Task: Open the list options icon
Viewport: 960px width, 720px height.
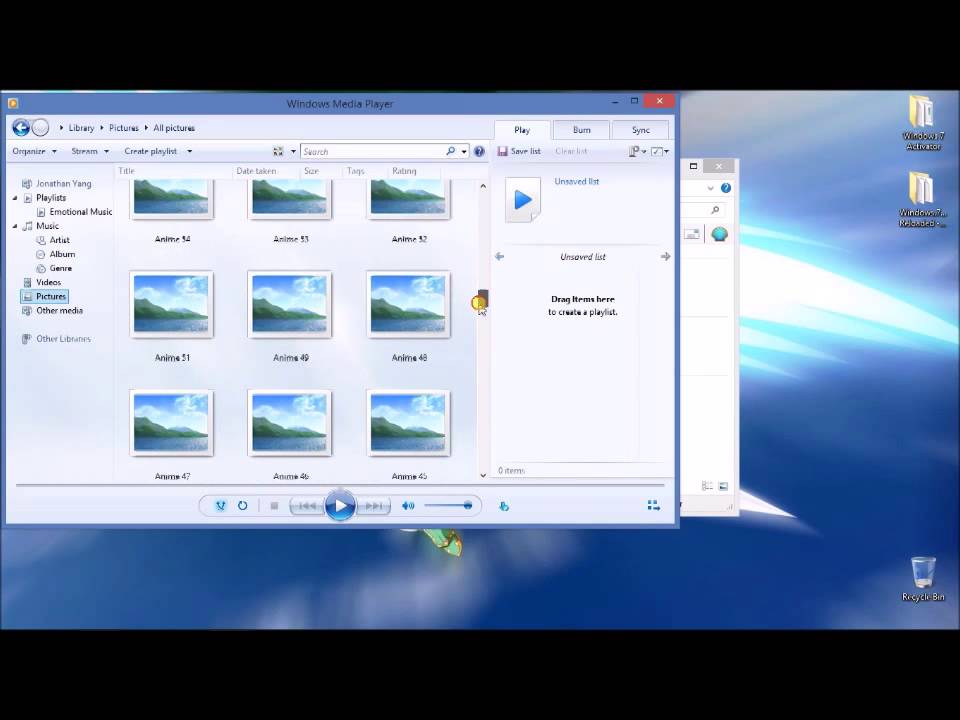Action: click(x=634, y=151)
